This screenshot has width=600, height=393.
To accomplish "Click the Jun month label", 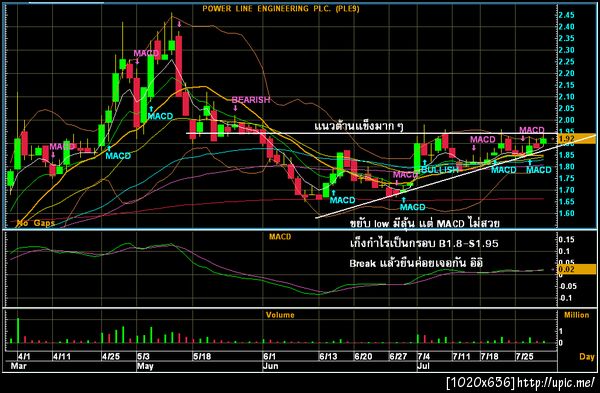I will pos(271,366).
